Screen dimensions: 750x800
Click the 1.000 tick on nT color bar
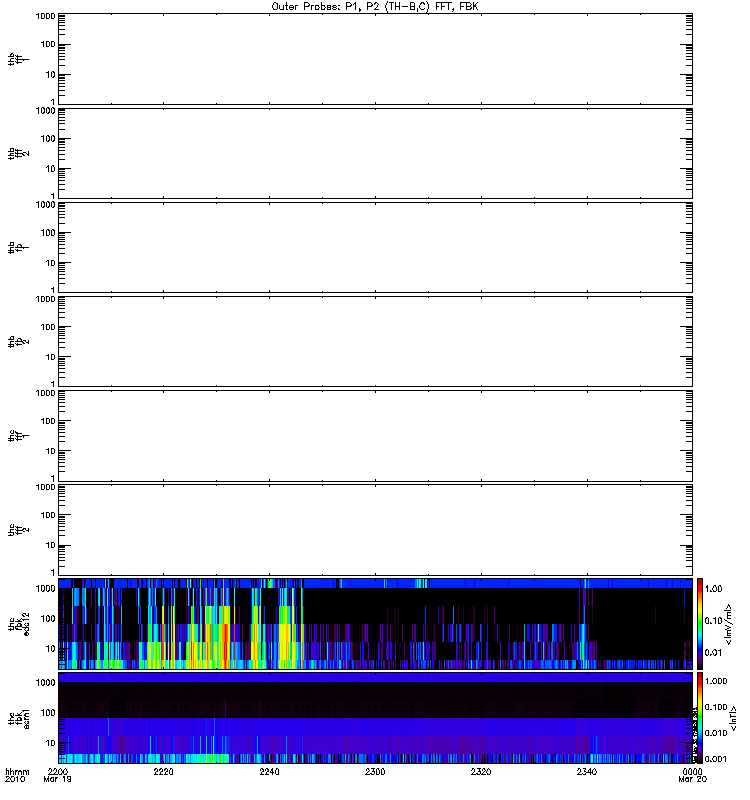pos(716,682)
